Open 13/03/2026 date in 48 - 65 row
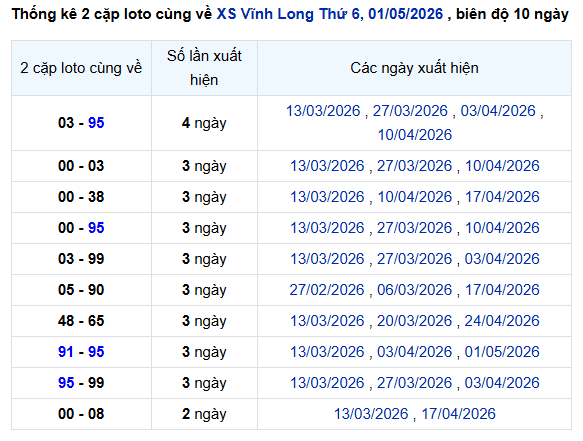This screenshot has height=441, width=583. pos(327,321)
